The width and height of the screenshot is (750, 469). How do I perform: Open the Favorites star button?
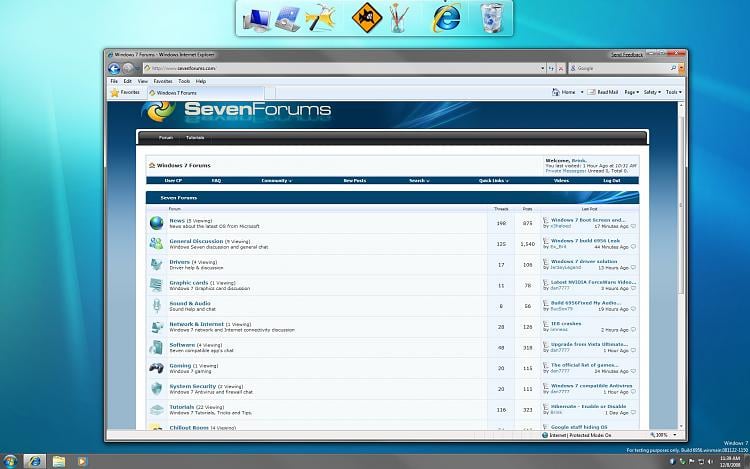pyautogui.click(x=125, y=92)
